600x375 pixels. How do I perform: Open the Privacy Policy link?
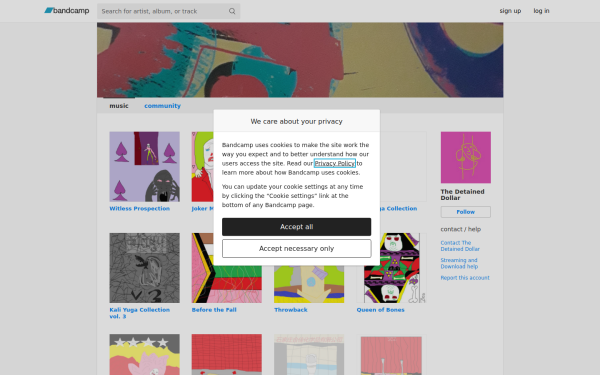pos(335,163)
